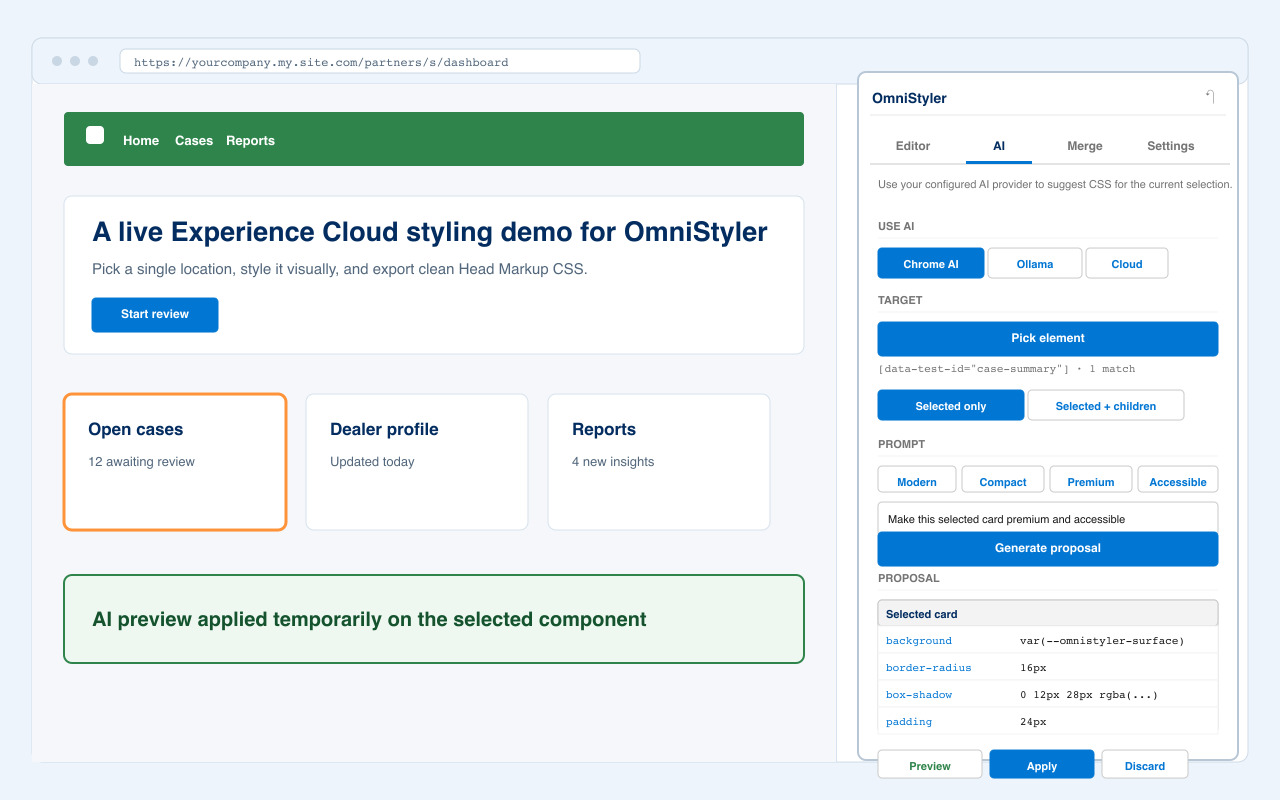
Task: Click the browser URL address bar
Action: [380, 62]
